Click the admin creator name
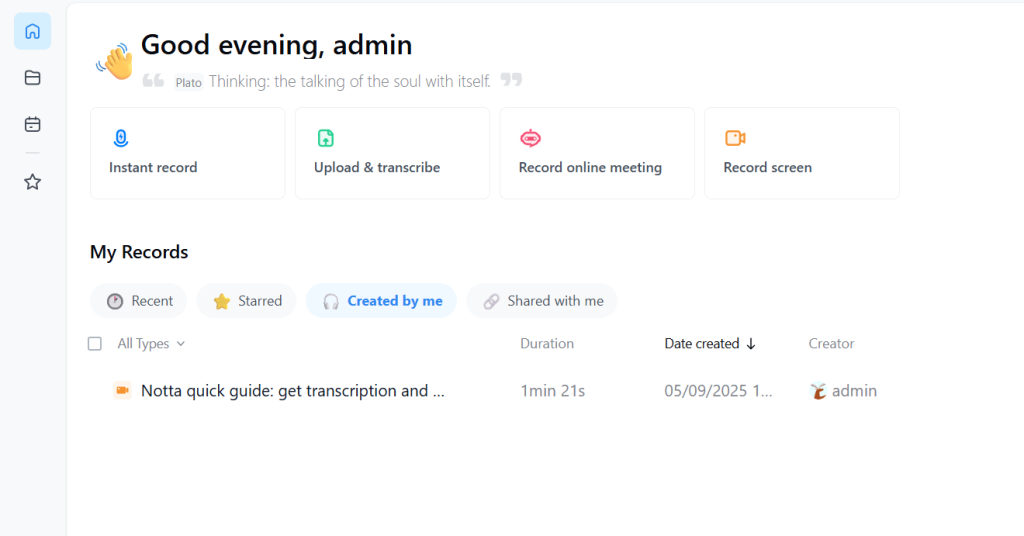This screenshot has width=1024, height=536. click(x=854, y=390)
